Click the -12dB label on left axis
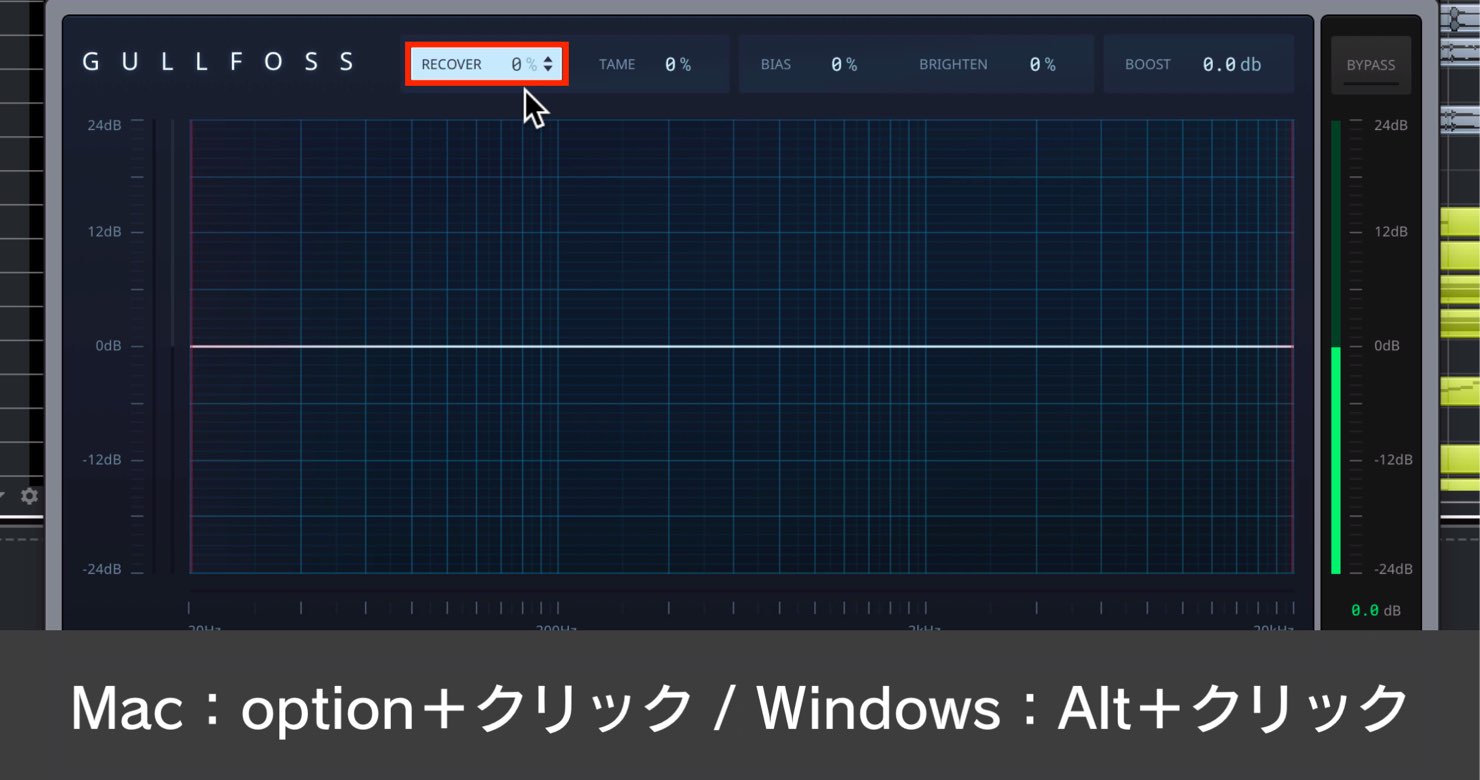This screenshot has width=1480, height=780. tap(102, 459)
